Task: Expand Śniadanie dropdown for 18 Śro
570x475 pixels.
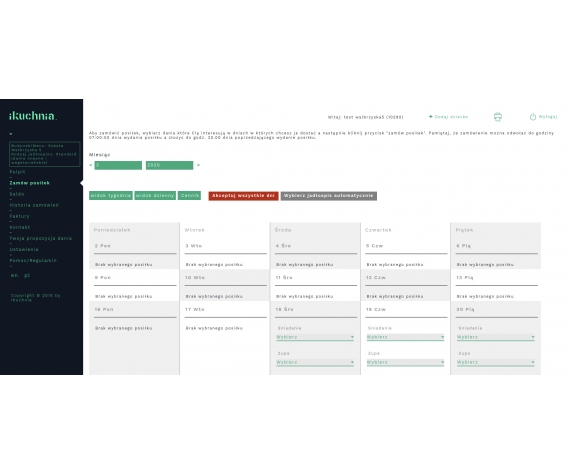Action: tap(315, 337)
